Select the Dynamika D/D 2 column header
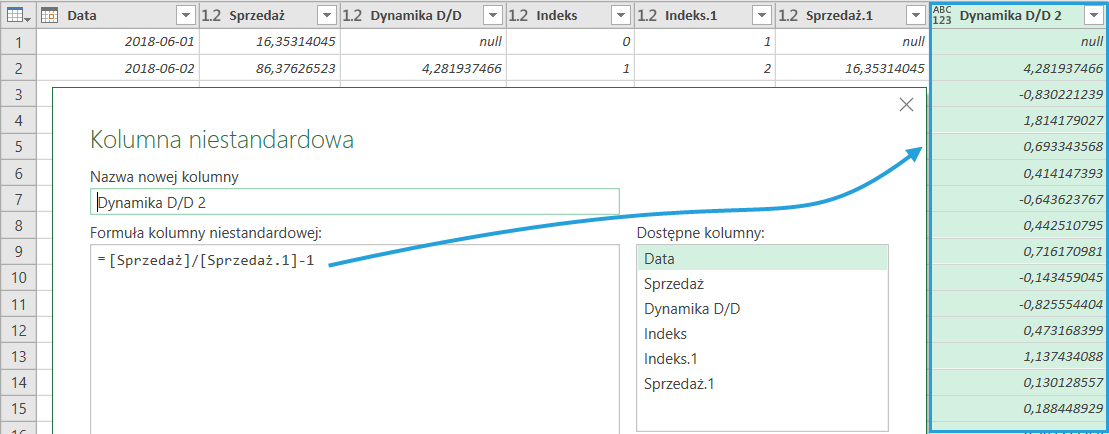 point(1010,15)
